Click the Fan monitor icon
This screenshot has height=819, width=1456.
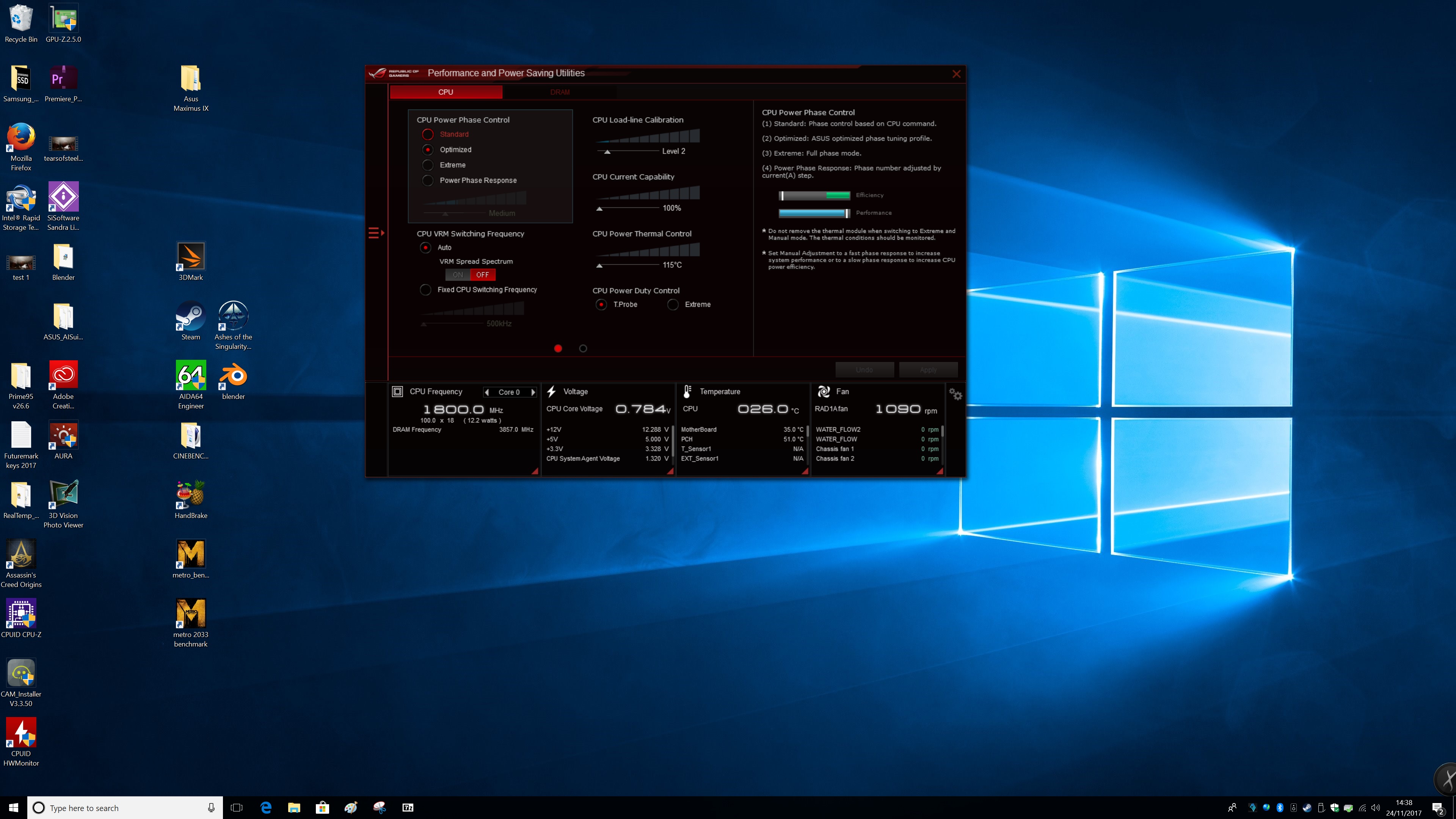[824, 391]
